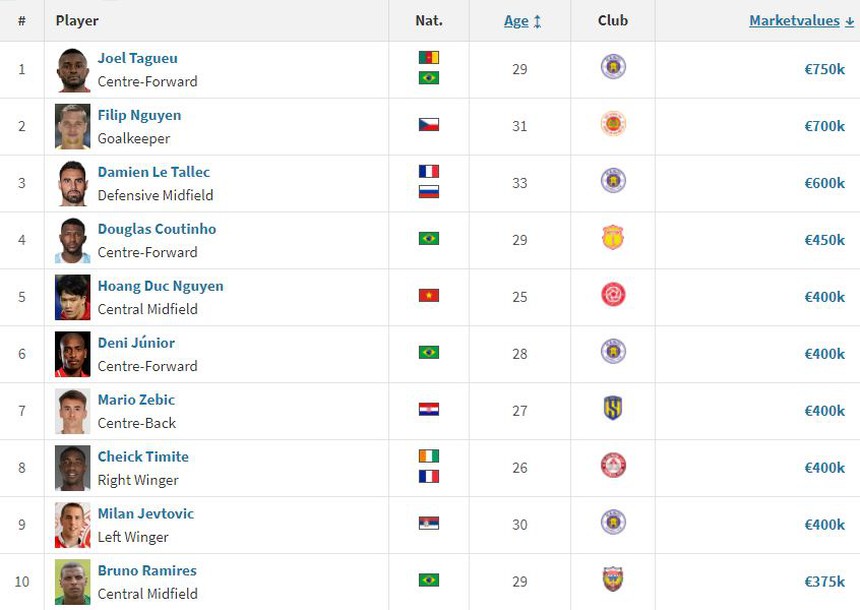Image resolution: width=860 pixels, height=610 pixels.
Task: Sort the table by Marketvalues
Action: point(793,20)
